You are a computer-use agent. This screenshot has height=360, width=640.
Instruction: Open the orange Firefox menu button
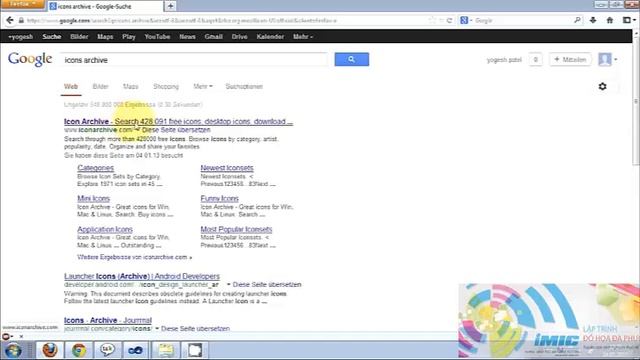(22, 4)
